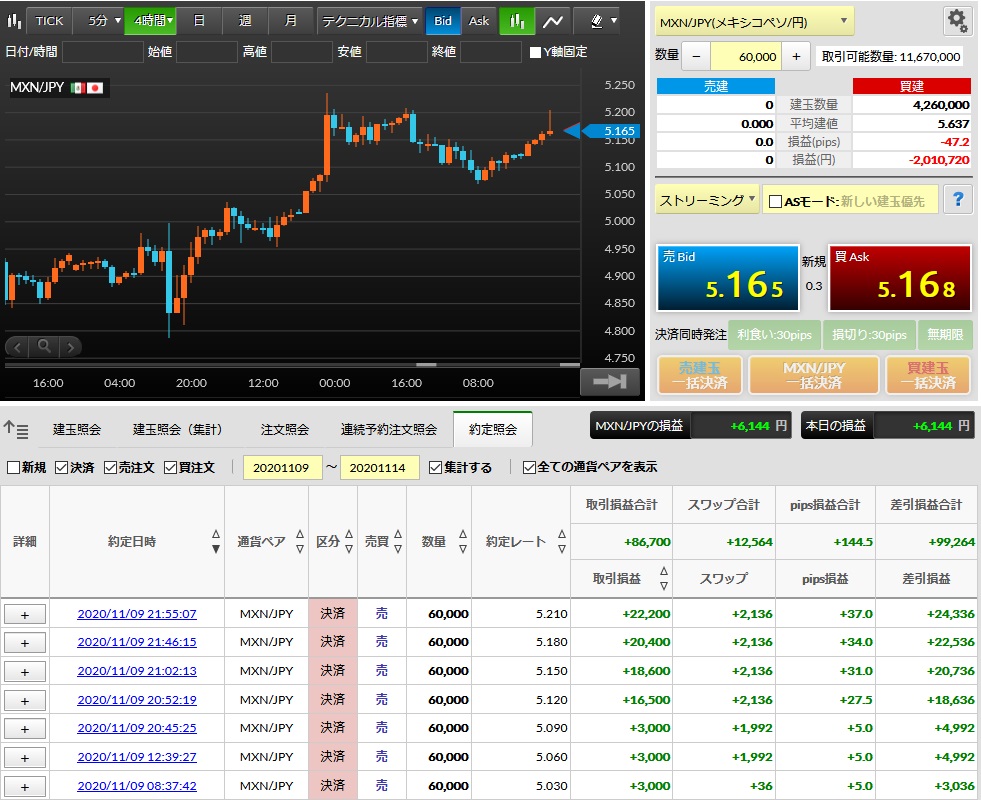Open the drawing pencil tool dropdown
The width and height of the screenshot is (981, 800).
tap(603, 21)
